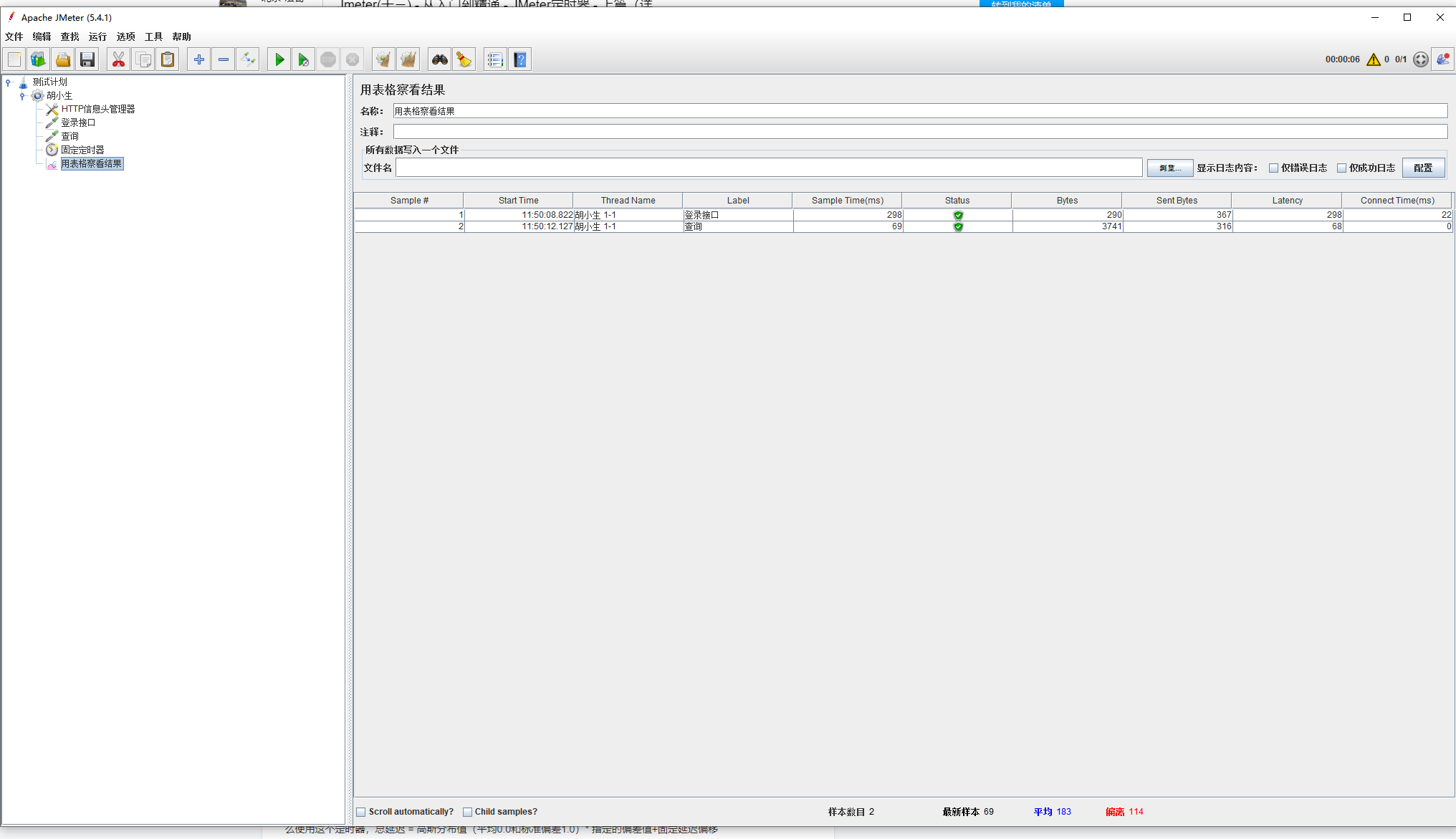
Task: Open the 选项 menu
Action: pyautogui.click(x=125, y=37)
